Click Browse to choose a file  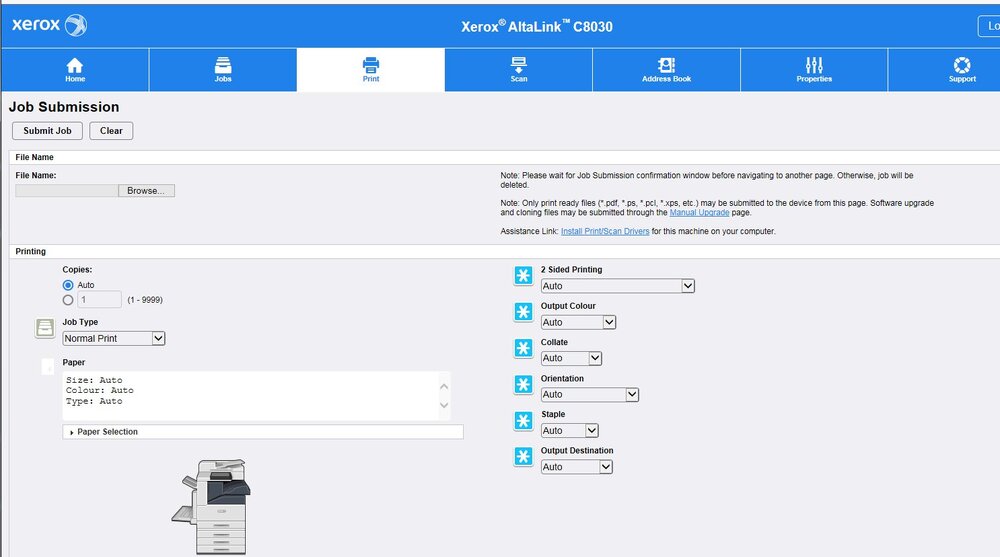[146, 191]
